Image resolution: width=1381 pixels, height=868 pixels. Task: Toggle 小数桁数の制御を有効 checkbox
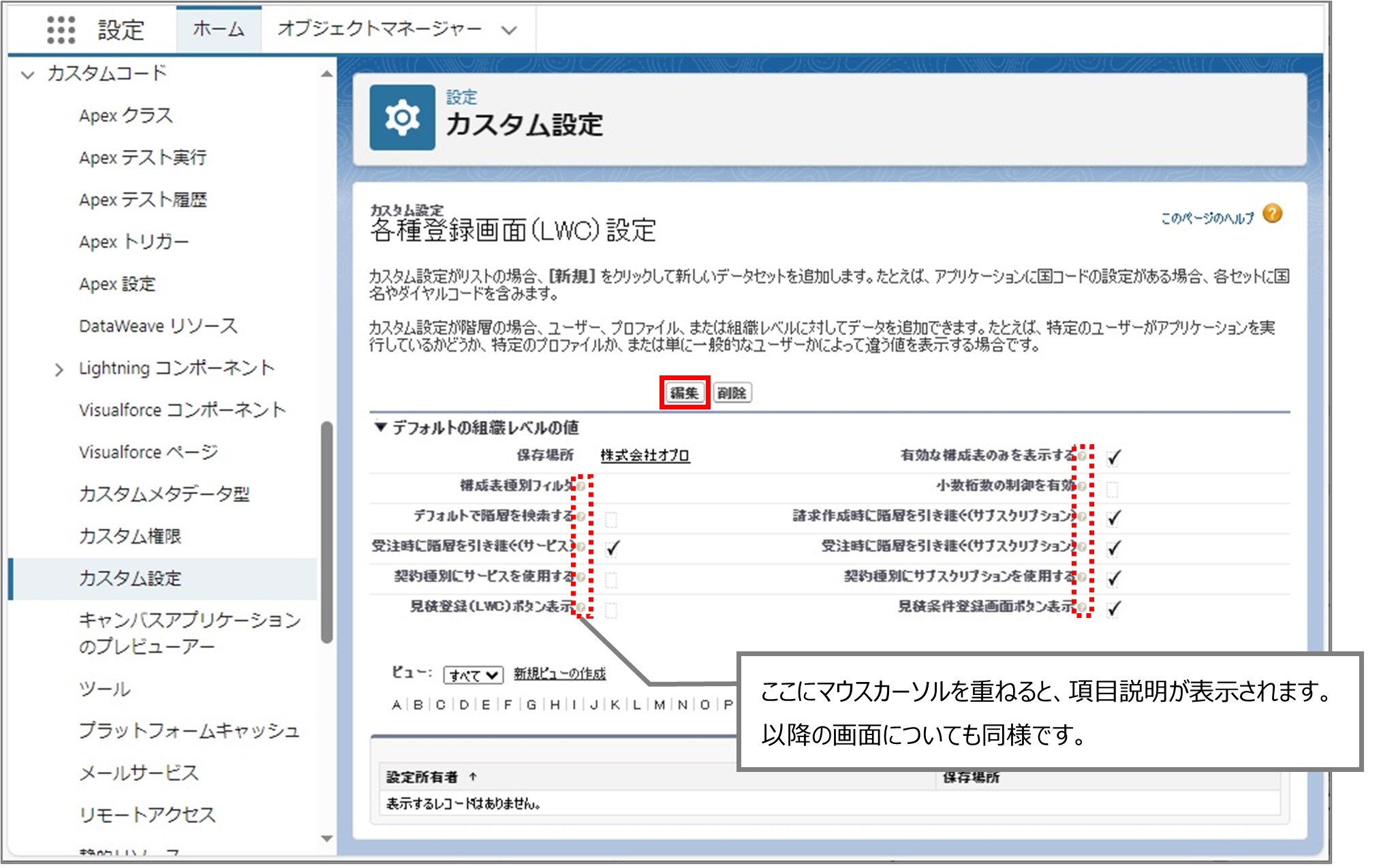coord(1112,489)
